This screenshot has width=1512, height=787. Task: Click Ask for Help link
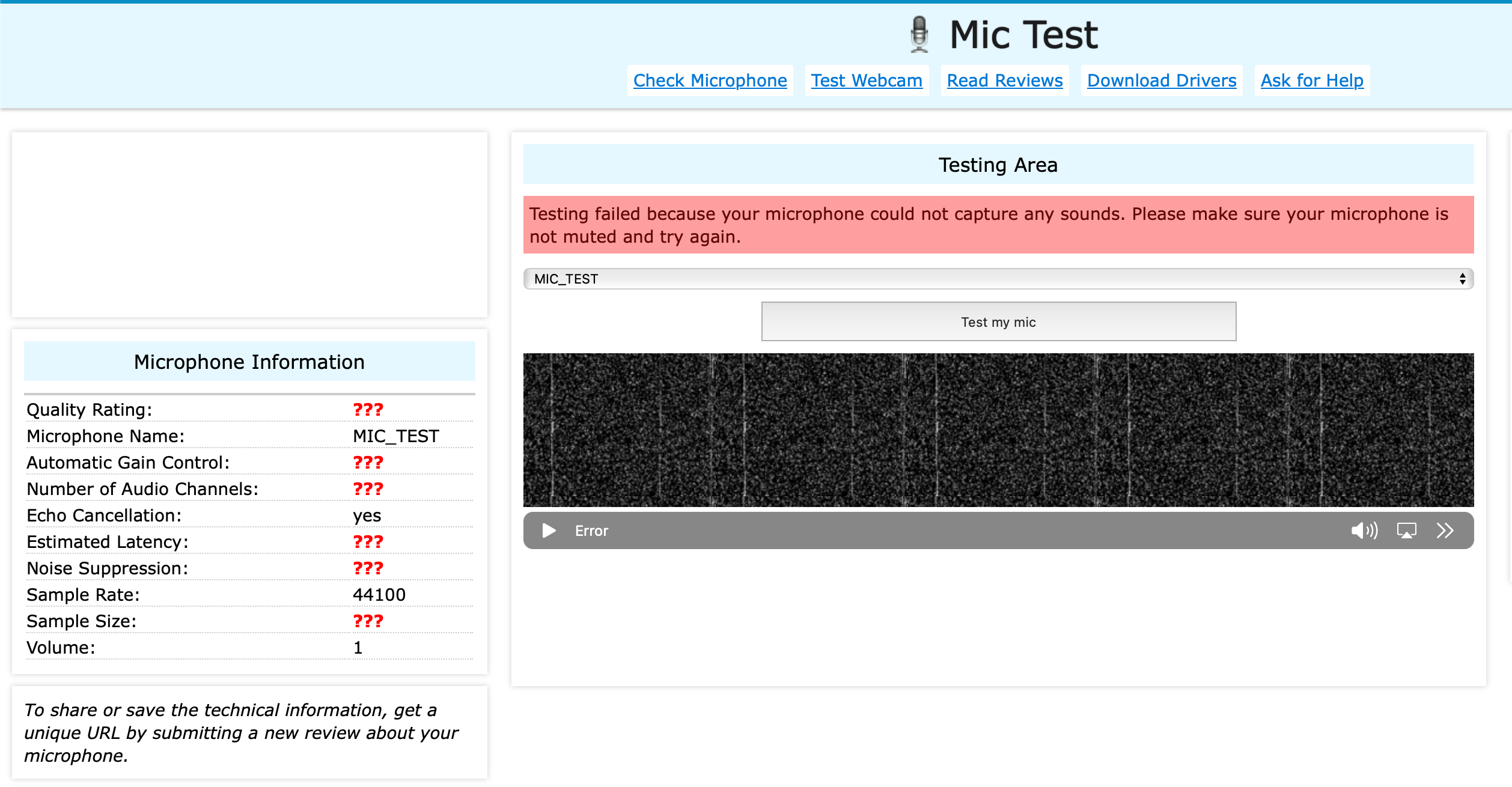tap(1311, 81)
